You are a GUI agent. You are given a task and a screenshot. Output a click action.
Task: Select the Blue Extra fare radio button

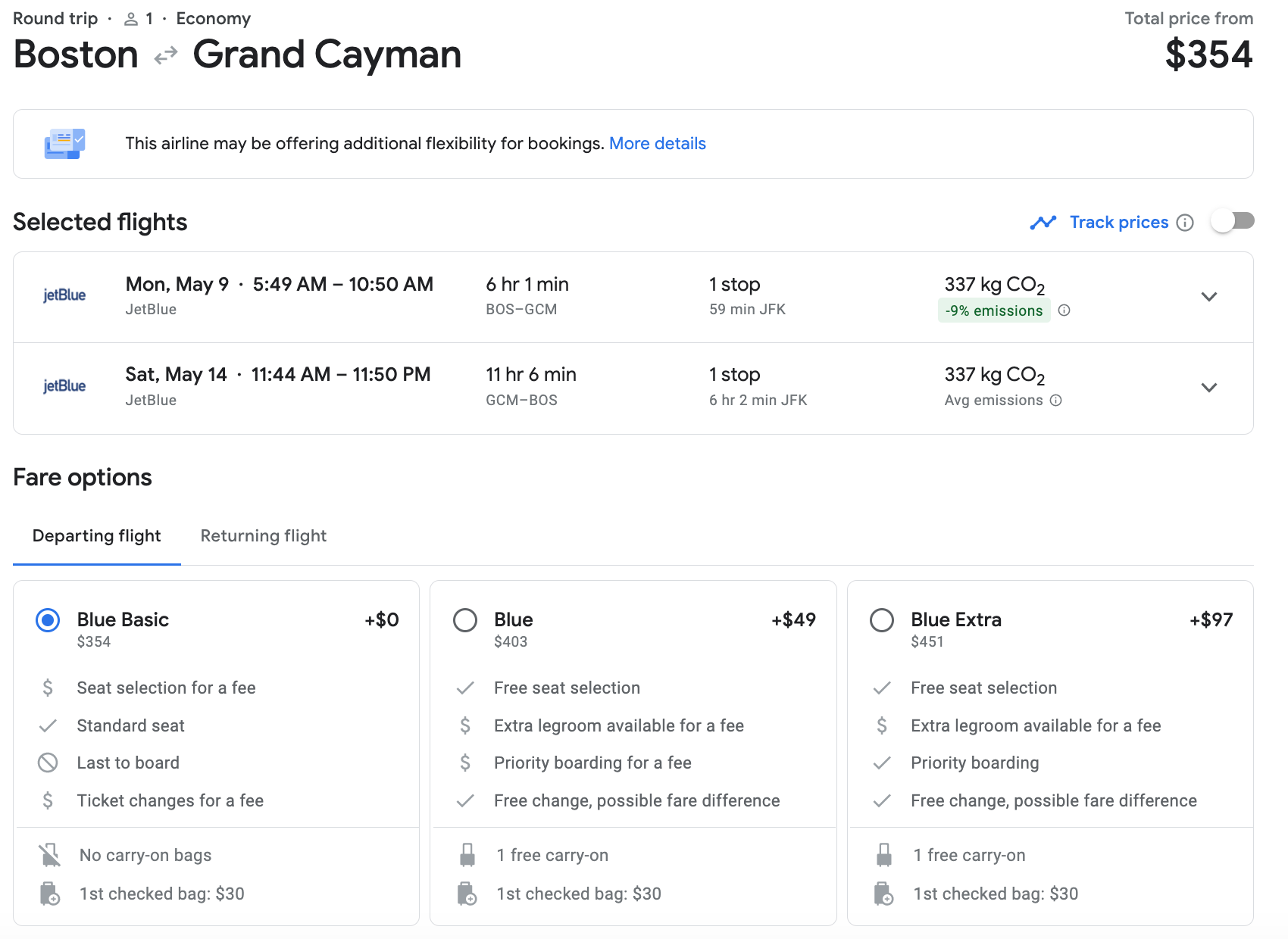(x=882, y=620)
